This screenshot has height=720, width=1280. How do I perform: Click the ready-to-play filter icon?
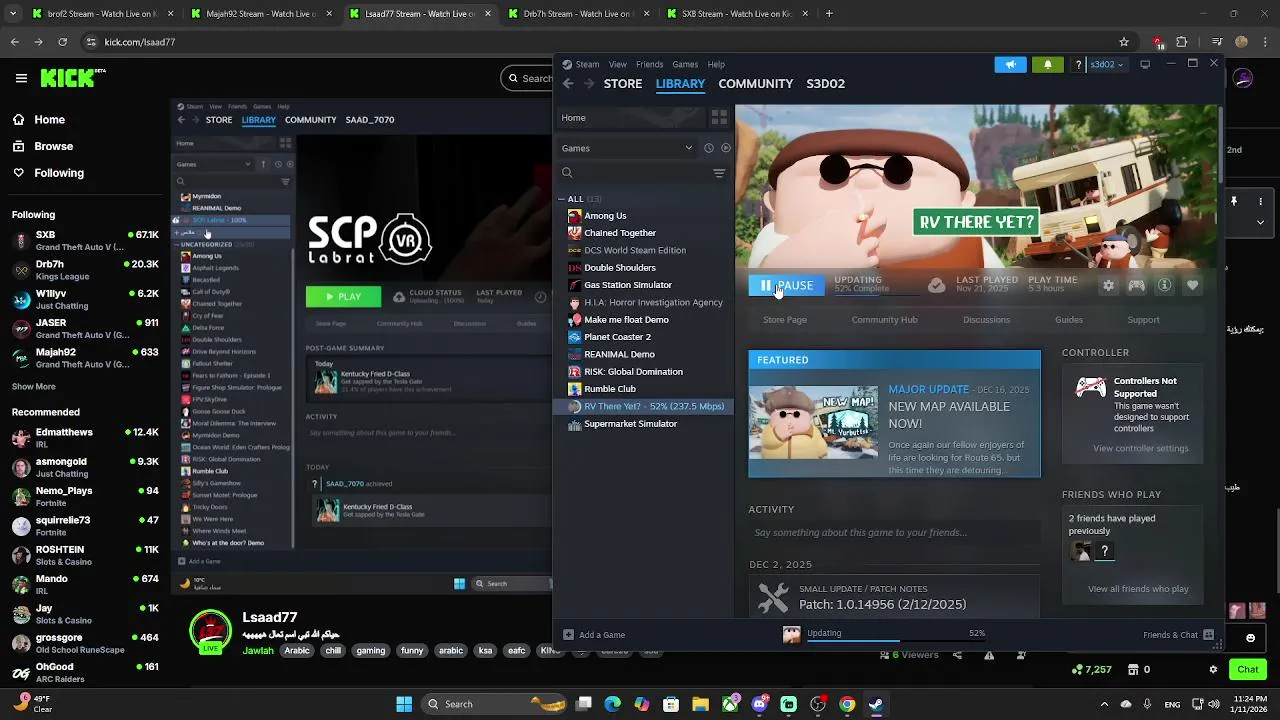coord(725,148)
